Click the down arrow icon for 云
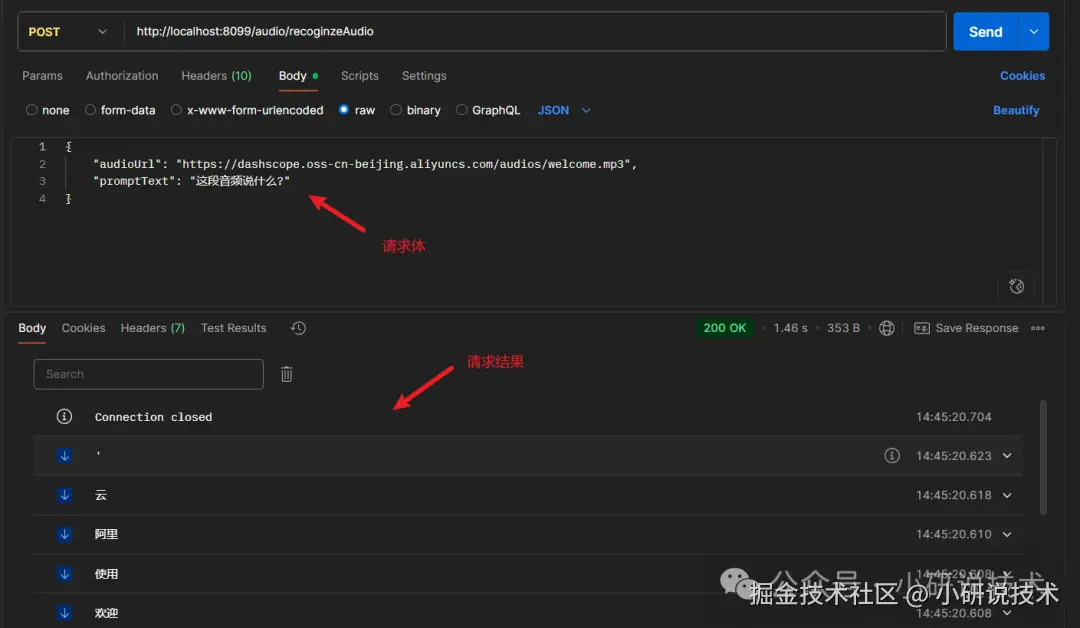This screenshot has height=628, width=1080. pos(64,495)
